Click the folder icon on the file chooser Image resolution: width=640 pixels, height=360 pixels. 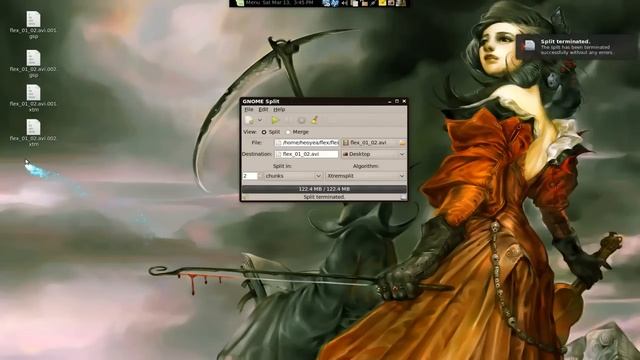(x=402, y=143)
